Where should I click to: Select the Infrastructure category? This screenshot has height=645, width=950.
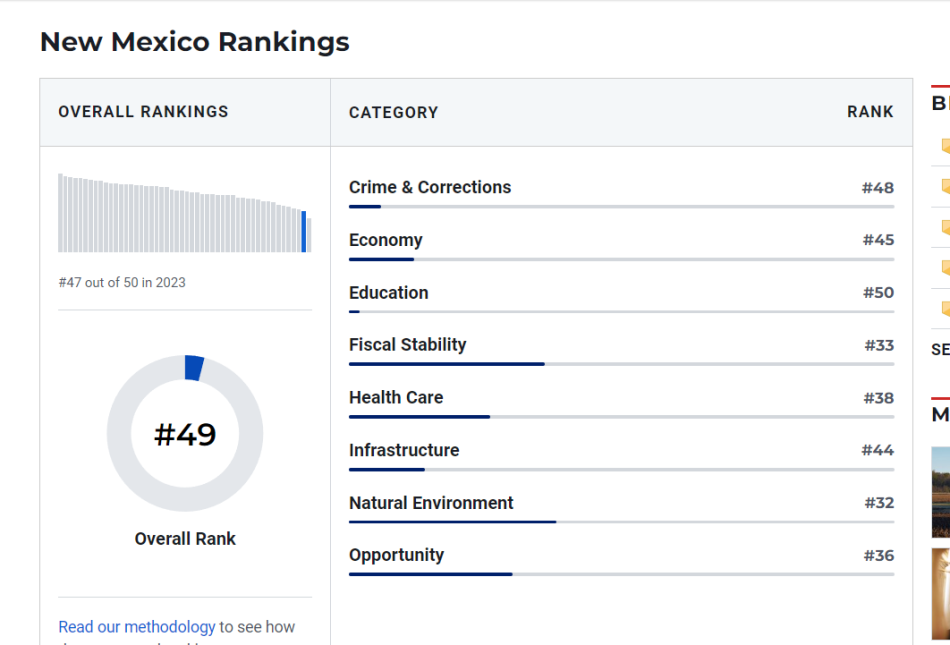(404, 450)
